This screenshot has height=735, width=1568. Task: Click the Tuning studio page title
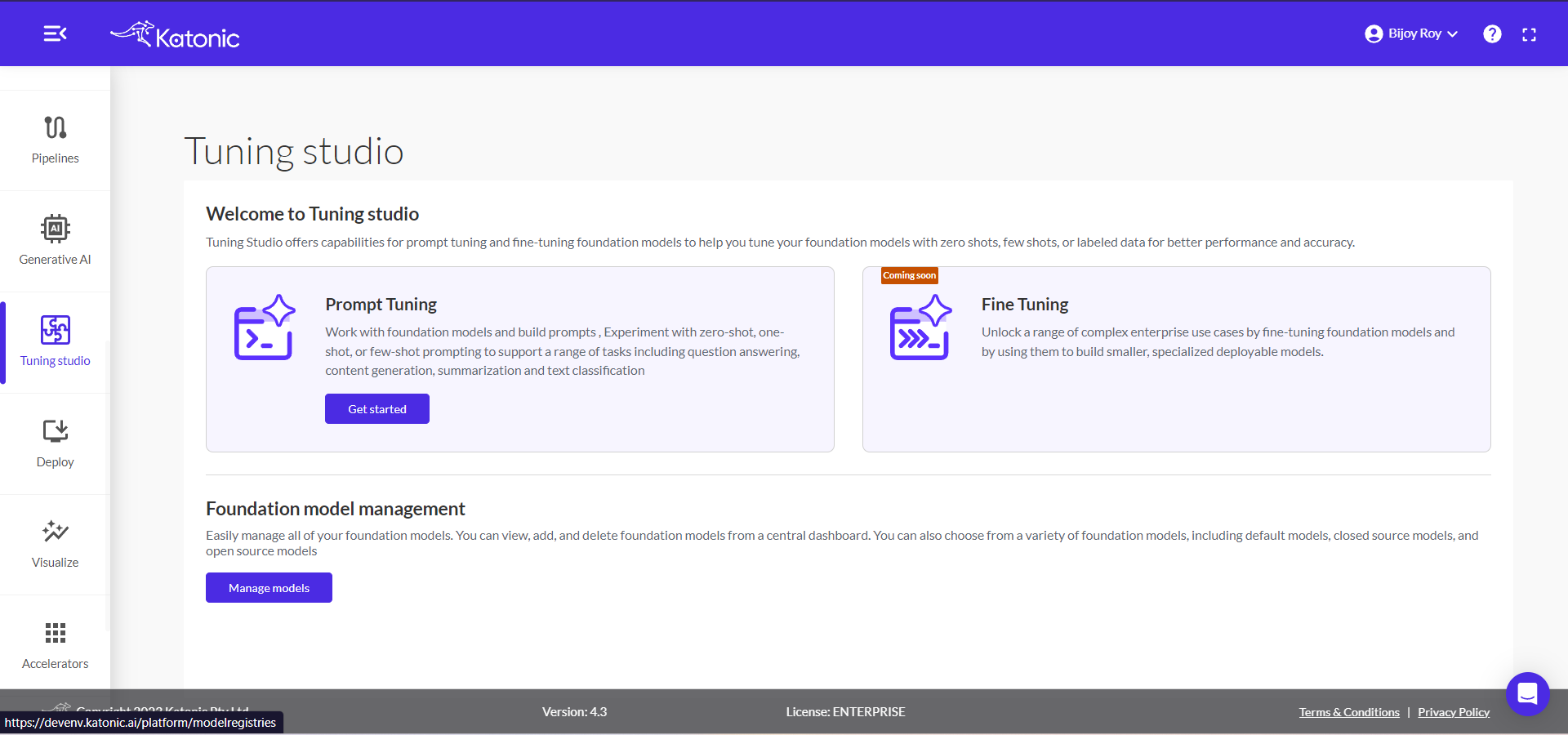pos(294,152)
